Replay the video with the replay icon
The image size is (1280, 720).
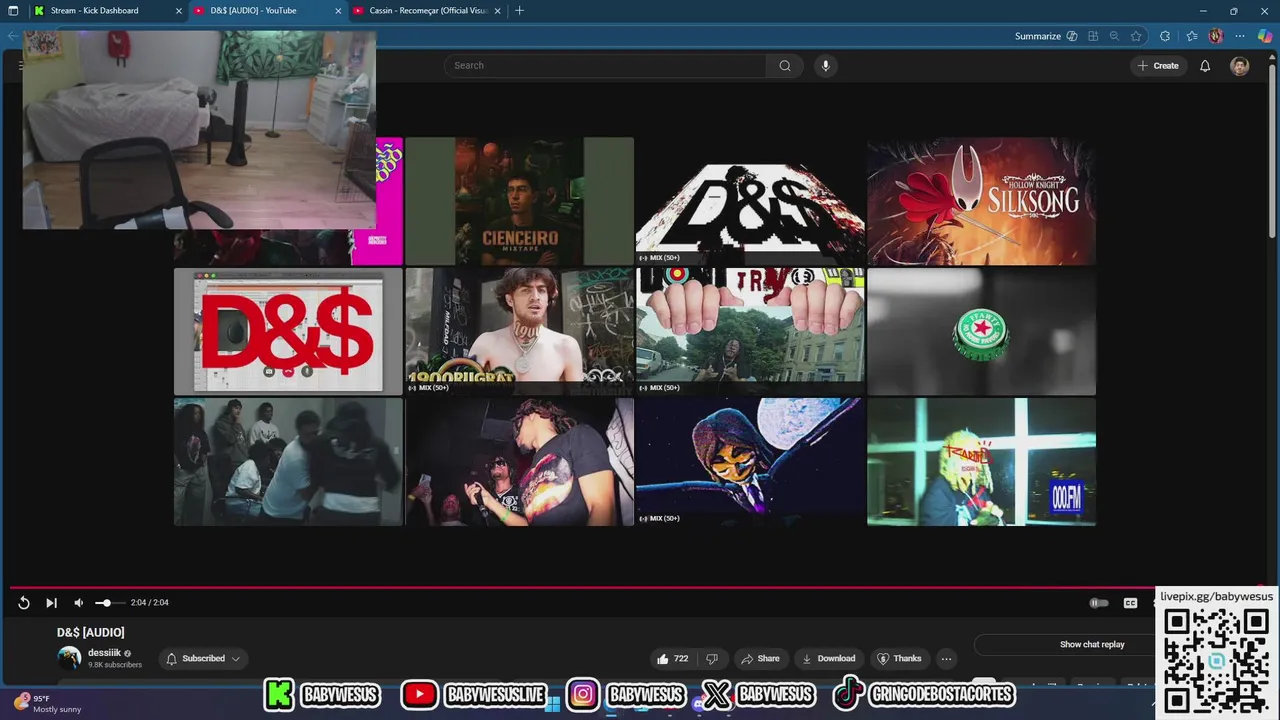pyautogui.click(x=24, y=603)
